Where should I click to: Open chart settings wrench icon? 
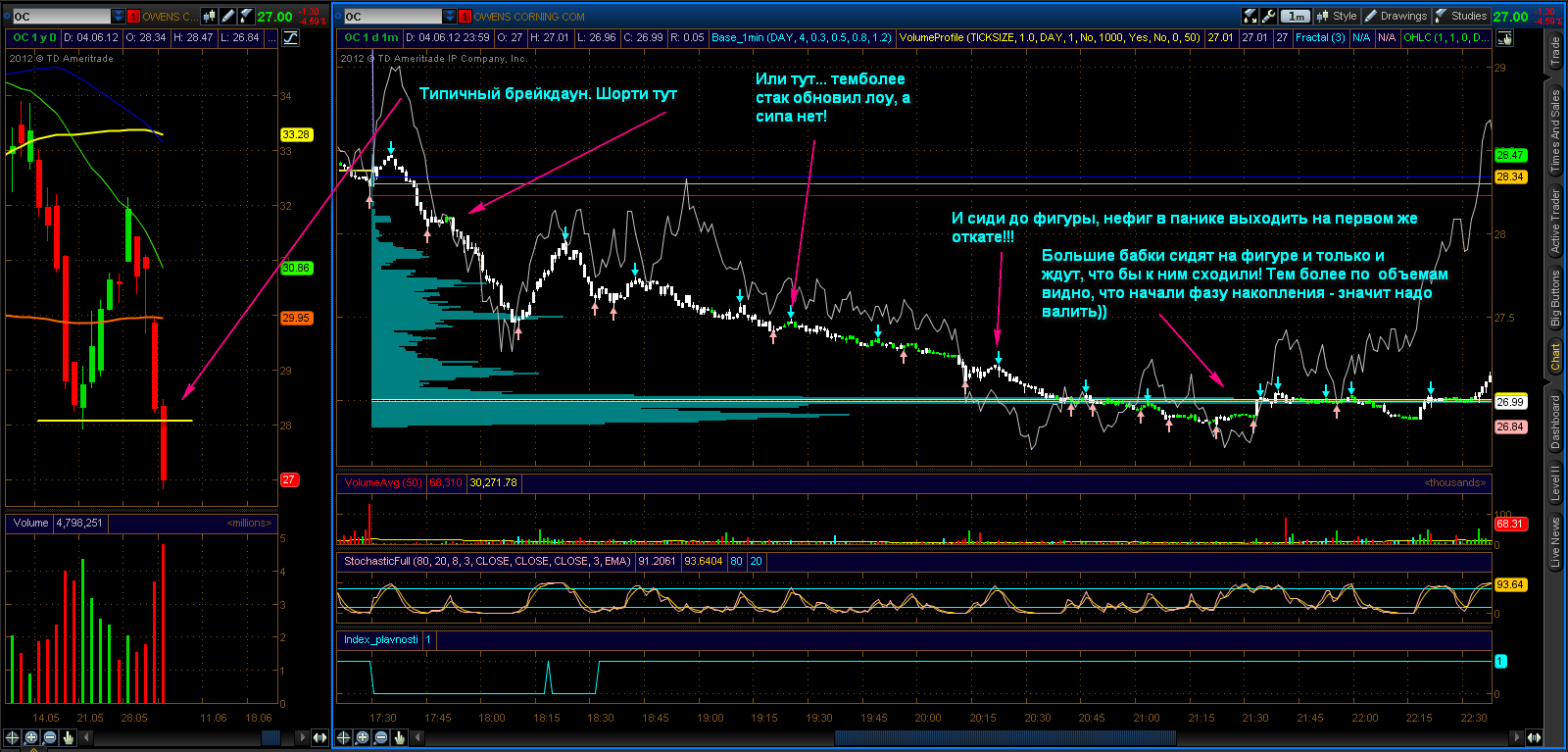click(1268, 16)
